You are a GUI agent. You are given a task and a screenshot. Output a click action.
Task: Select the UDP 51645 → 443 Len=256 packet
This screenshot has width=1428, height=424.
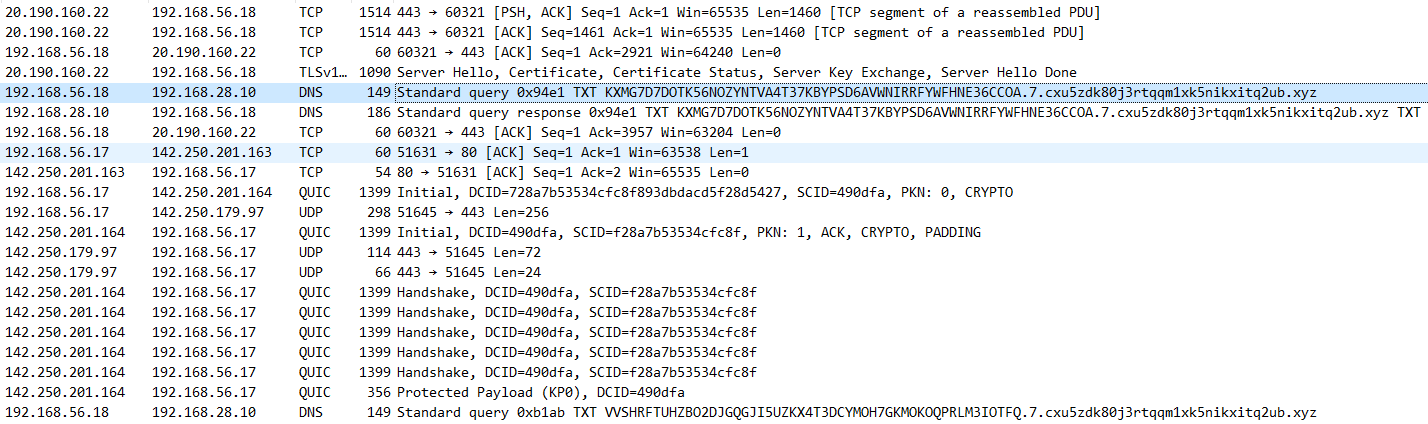(714, 212)
